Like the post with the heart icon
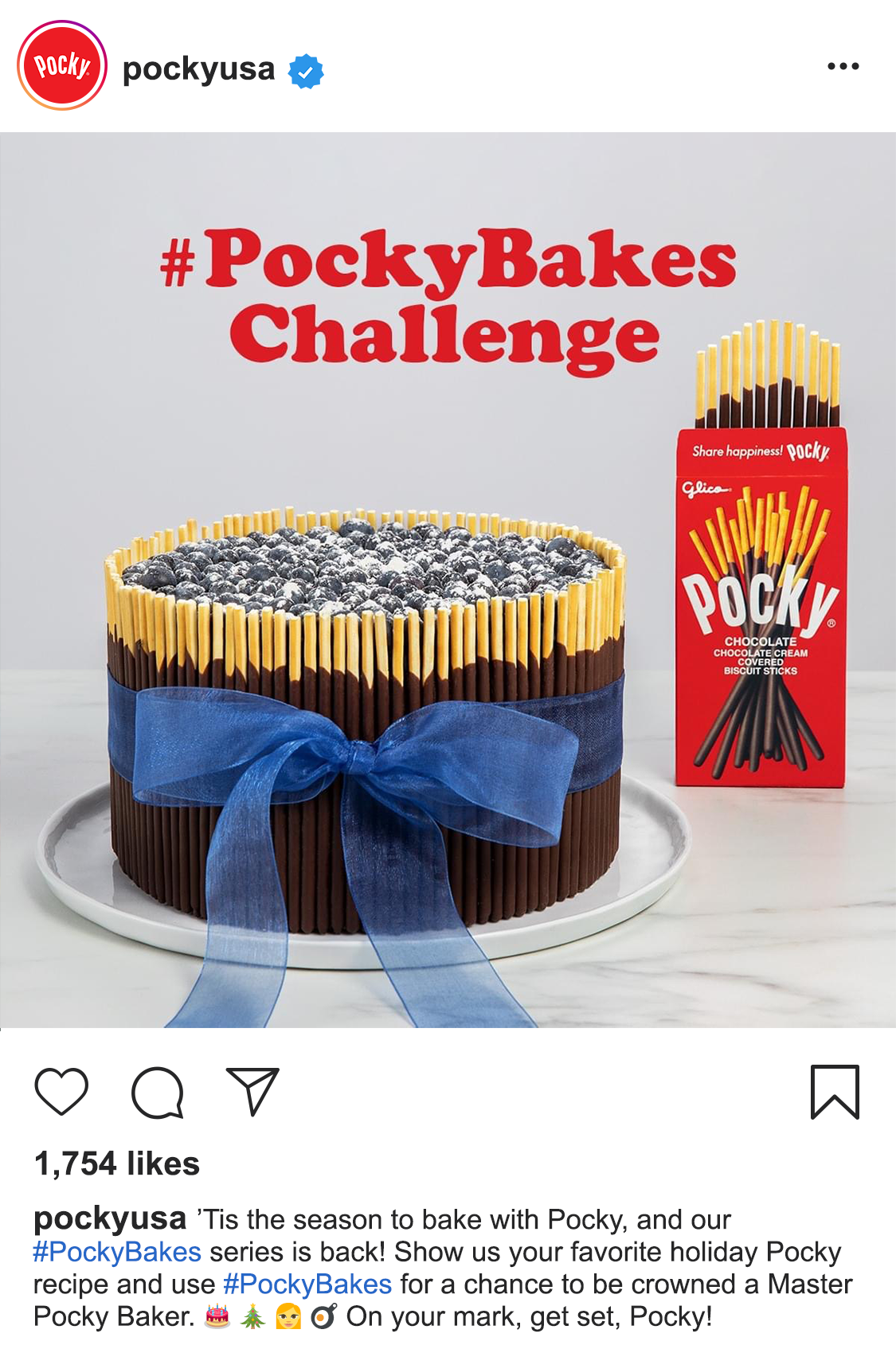The height and width of the screenshot is (1349, 896). pyautogui.click(x=61, y=1091)
